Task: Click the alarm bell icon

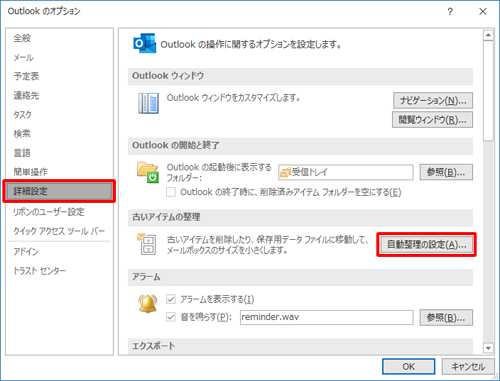Action: [148, 304]
